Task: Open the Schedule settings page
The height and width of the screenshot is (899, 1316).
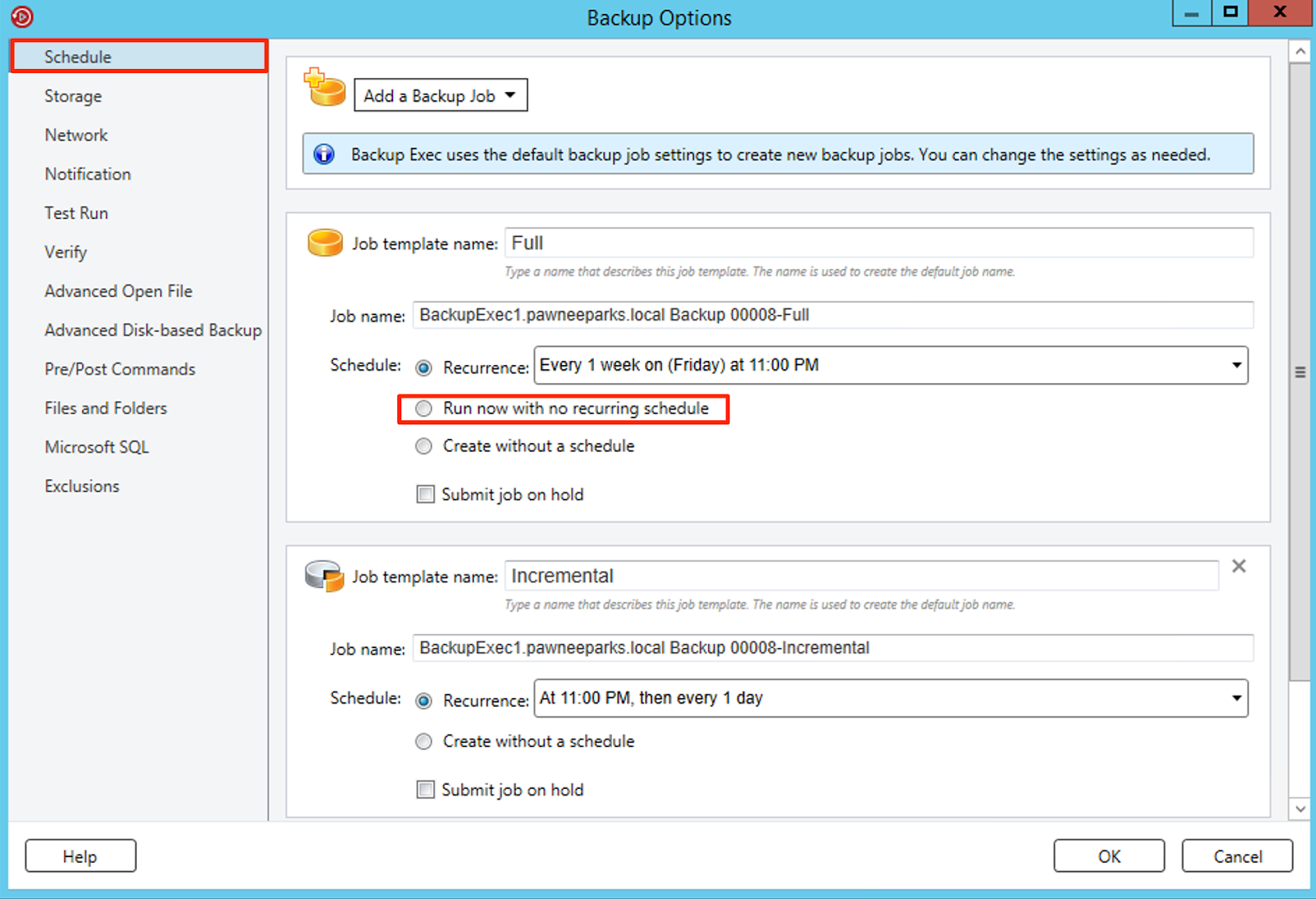Action: [x=139, y=57]
